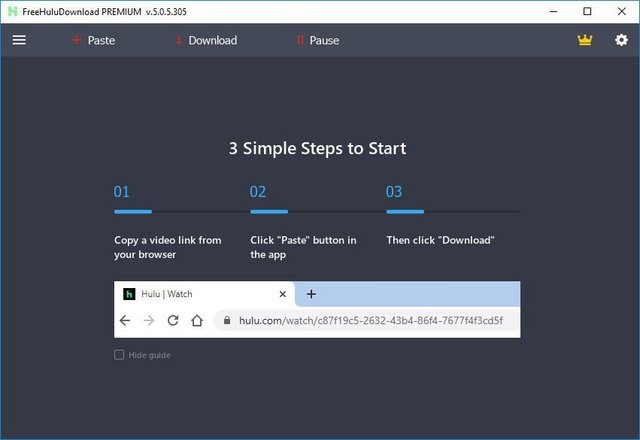This screenshot has height=440, width=640.
Task: Click 'Then click "Download"' text
Action: [440, 240]
